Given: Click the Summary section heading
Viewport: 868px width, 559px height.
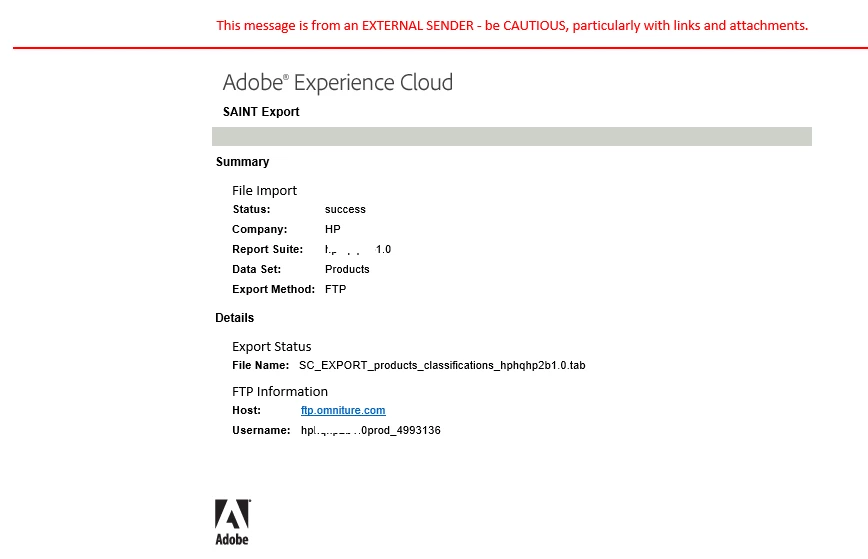Looking at the screenshot, I should coord(242,162).
